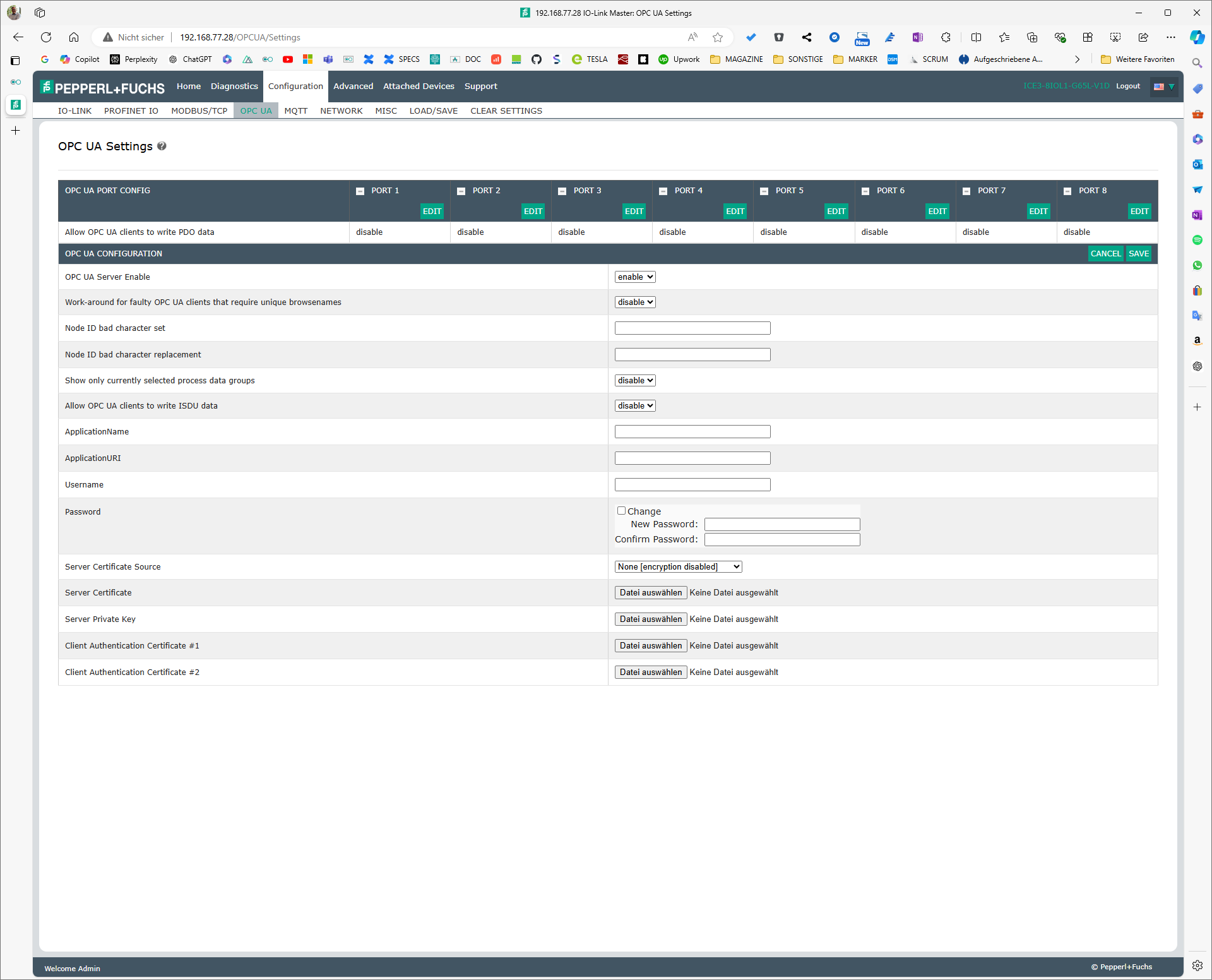The image size is (1212, 980).
Task: Open the Outlook sidebar icon
Action: pos(1197,164)
